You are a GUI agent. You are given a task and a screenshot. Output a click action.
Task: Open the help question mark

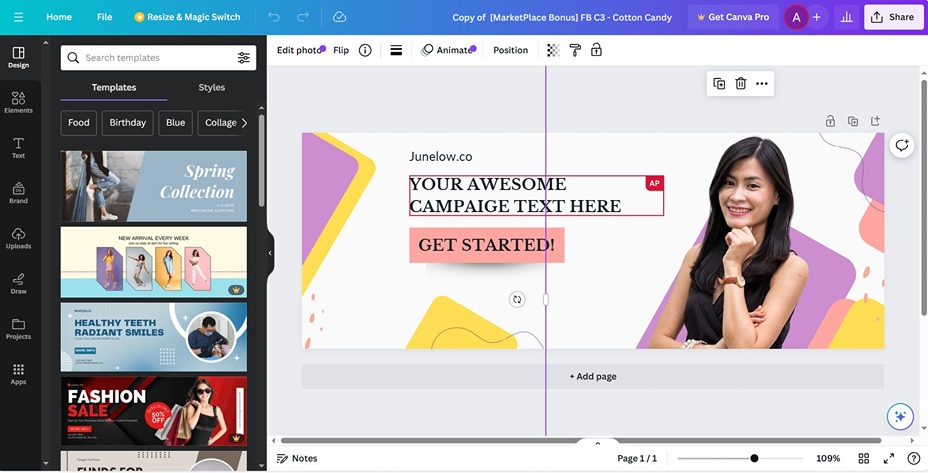[914, 458]
